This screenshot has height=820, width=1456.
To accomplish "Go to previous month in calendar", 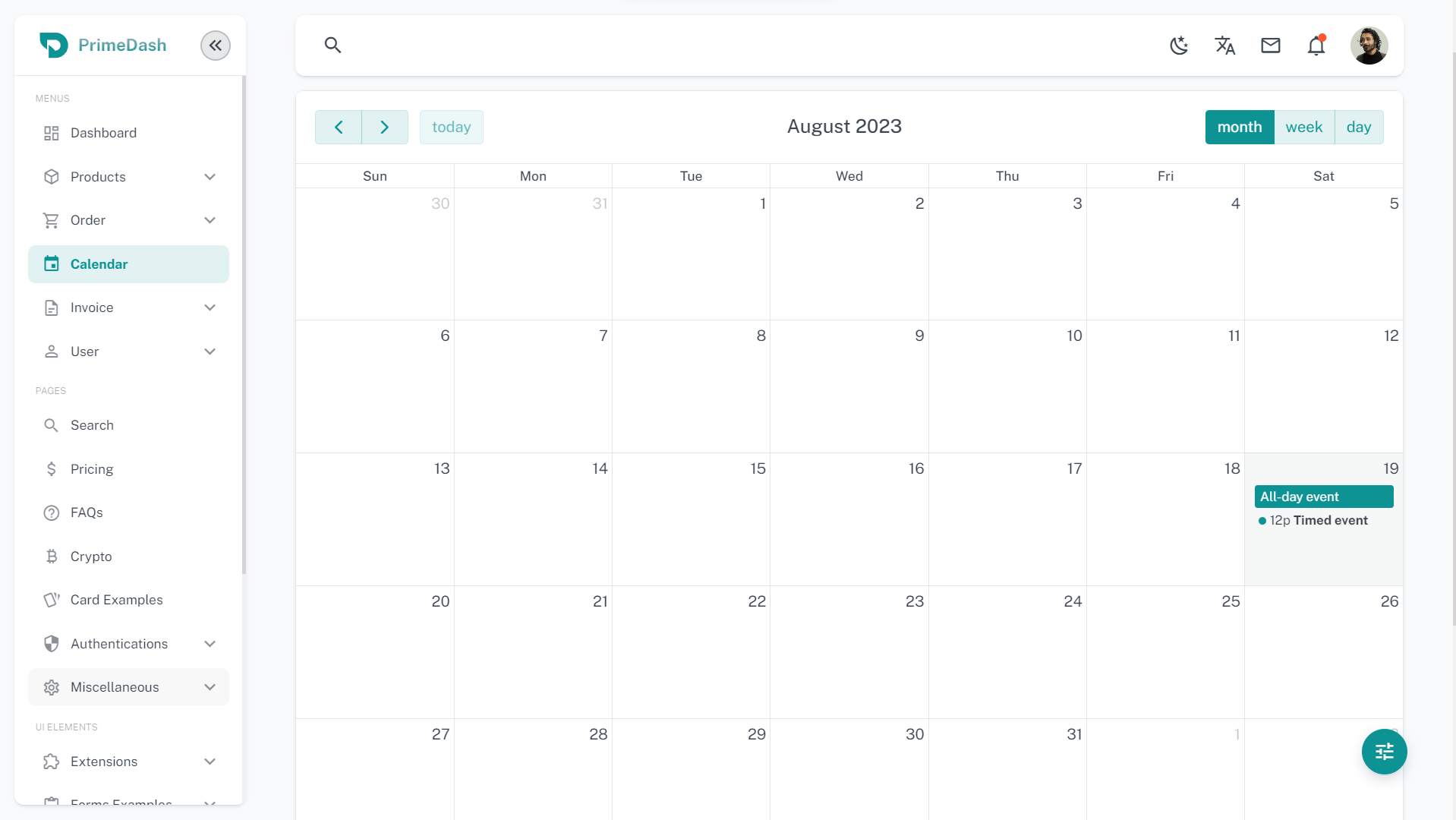I will click(x=339, y=127).
